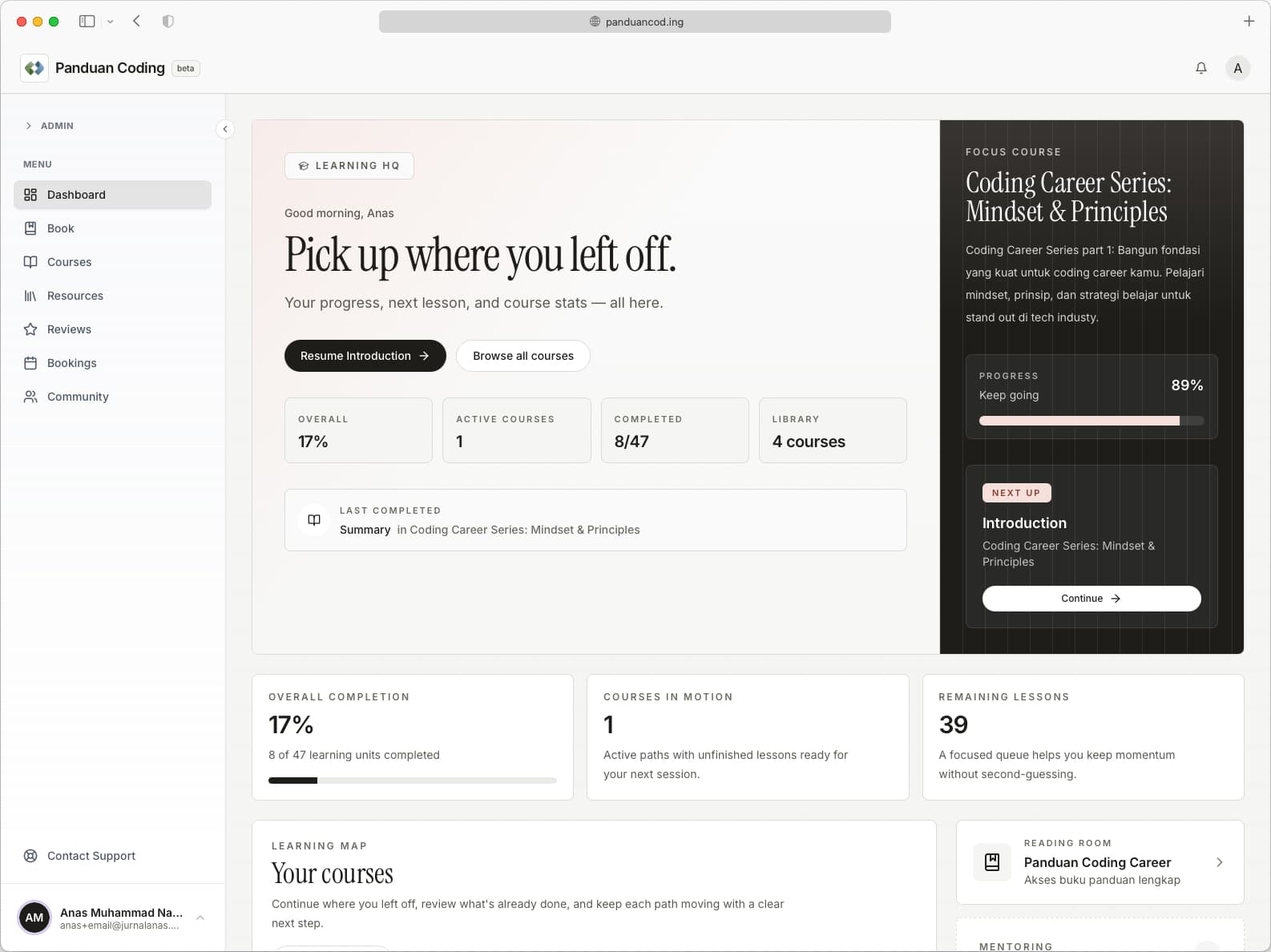This screenshot has height=952, width=1271.
Task: Click the 89% progress bar
Action: click(1090, 421)
